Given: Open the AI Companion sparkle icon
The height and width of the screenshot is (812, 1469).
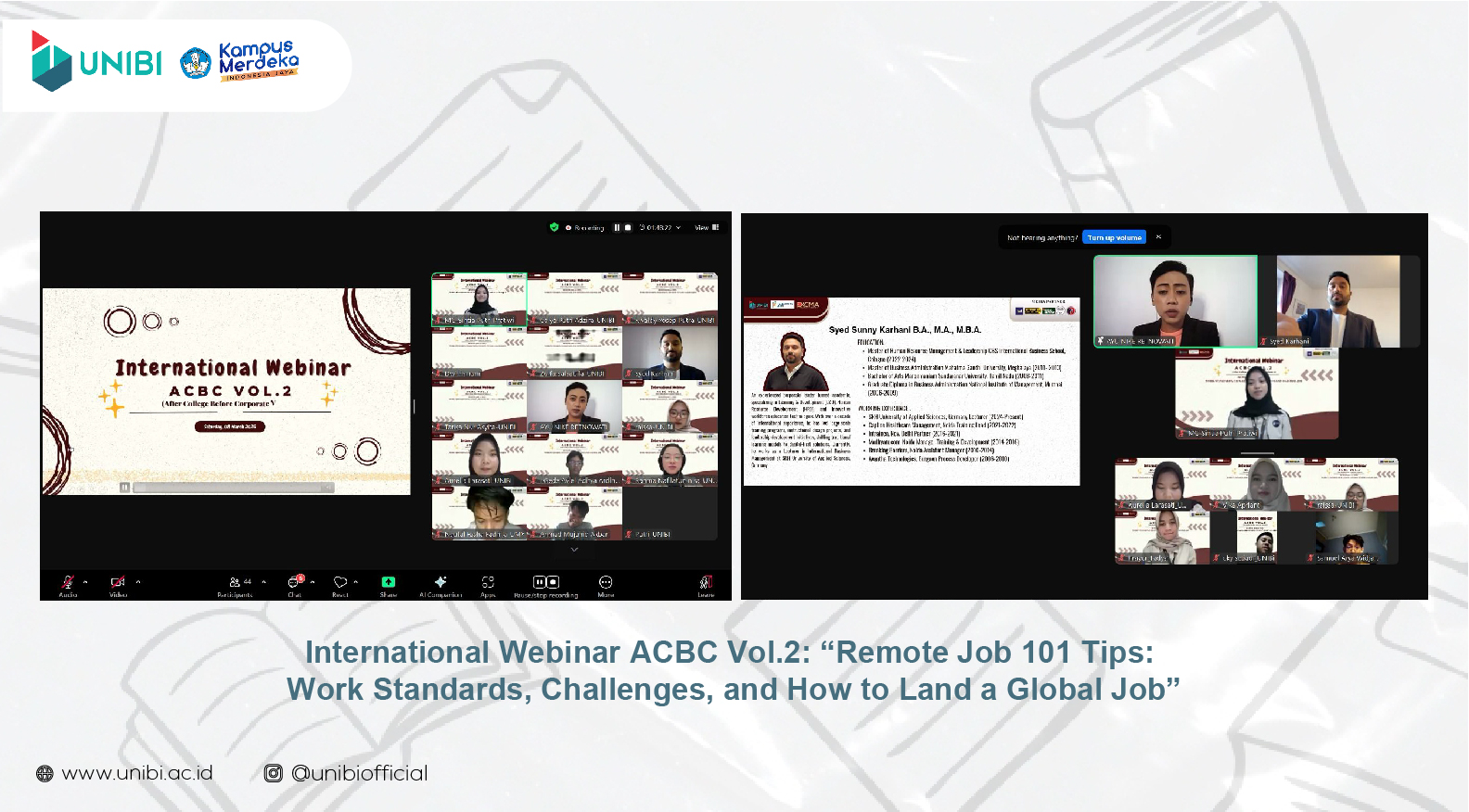Looking at the screenshot, I should [x=441, y=582].
